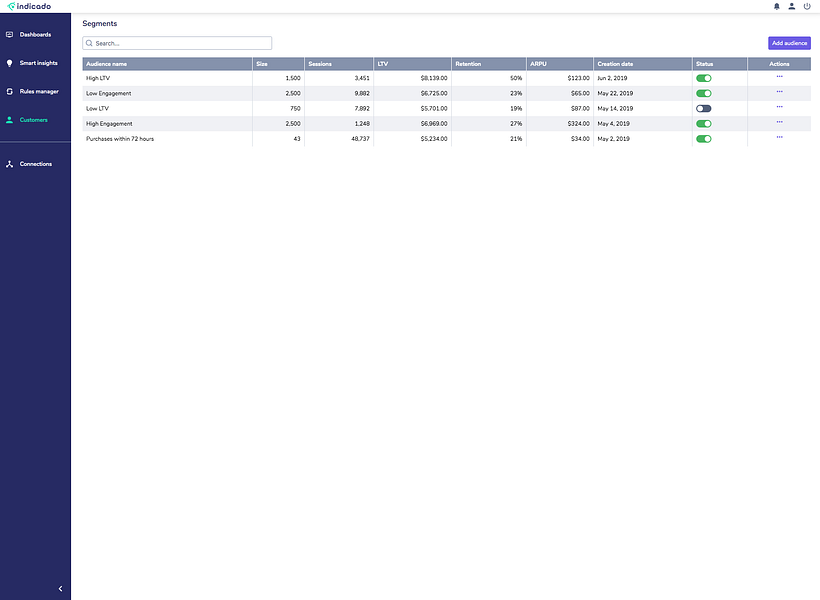This screenshot has height=600, width=820.
Task: Click the Add audience button
Action: click(789, 43)
